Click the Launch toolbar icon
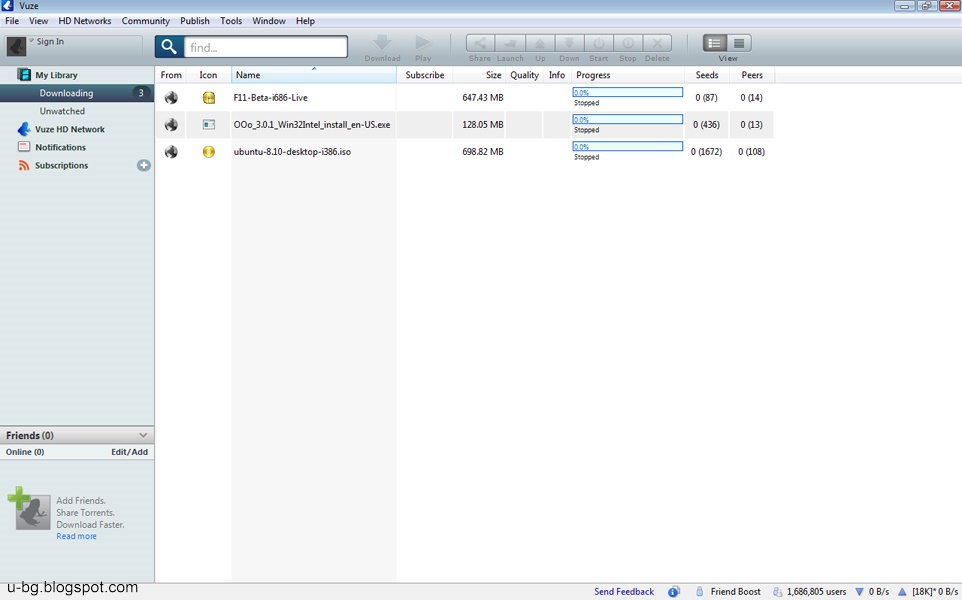The width and height of the screenshot is (962, 600). 510,43
